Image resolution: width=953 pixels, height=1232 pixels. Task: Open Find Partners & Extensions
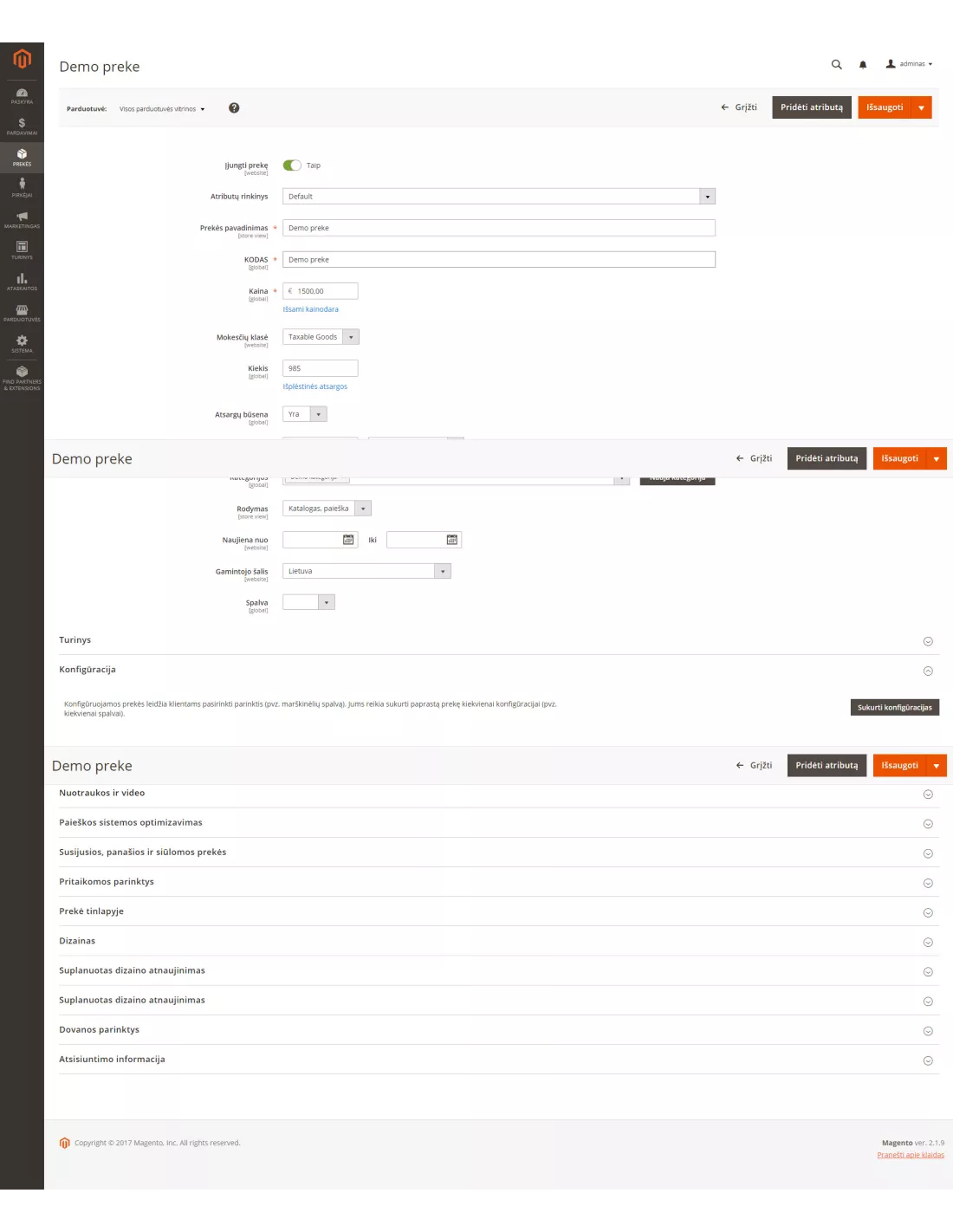tap(22, 378)
